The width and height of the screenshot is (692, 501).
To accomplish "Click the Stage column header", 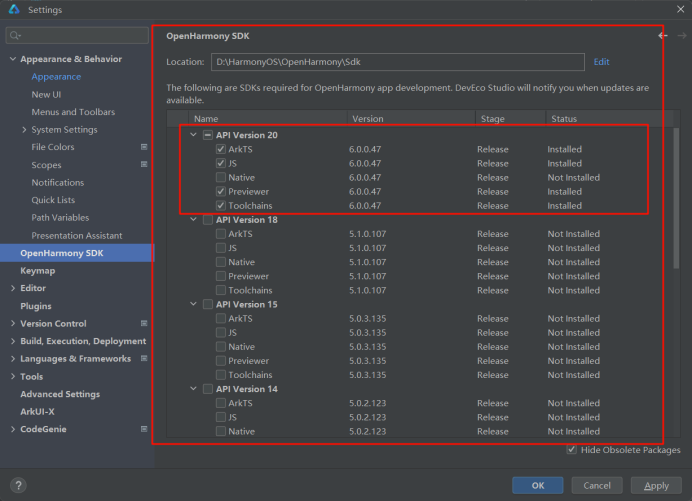I will tap(511, 119).
